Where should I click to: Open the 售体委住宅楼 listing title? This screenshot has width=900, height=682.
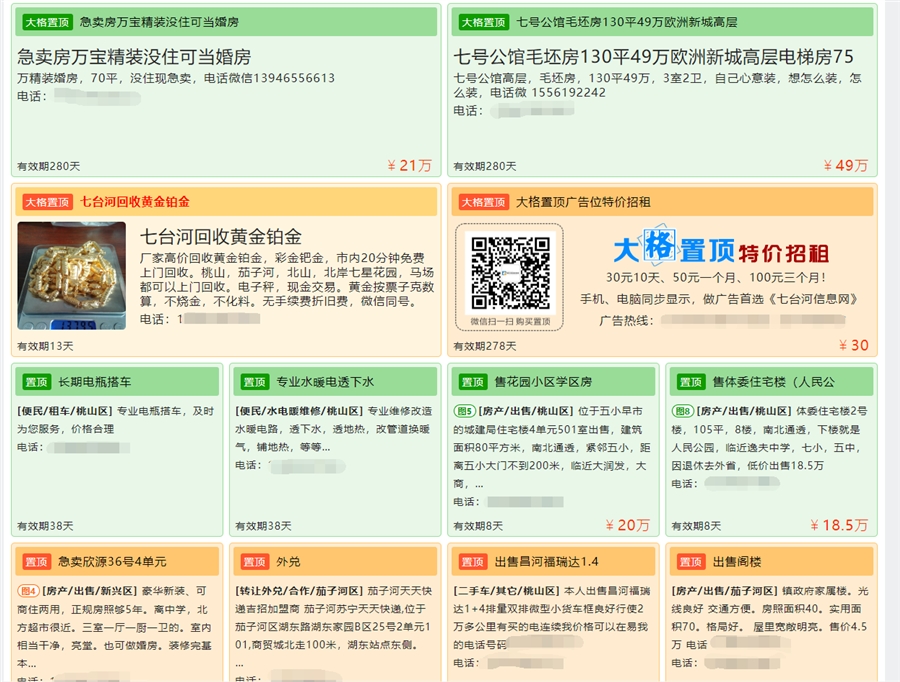click(x=773, y=382)
